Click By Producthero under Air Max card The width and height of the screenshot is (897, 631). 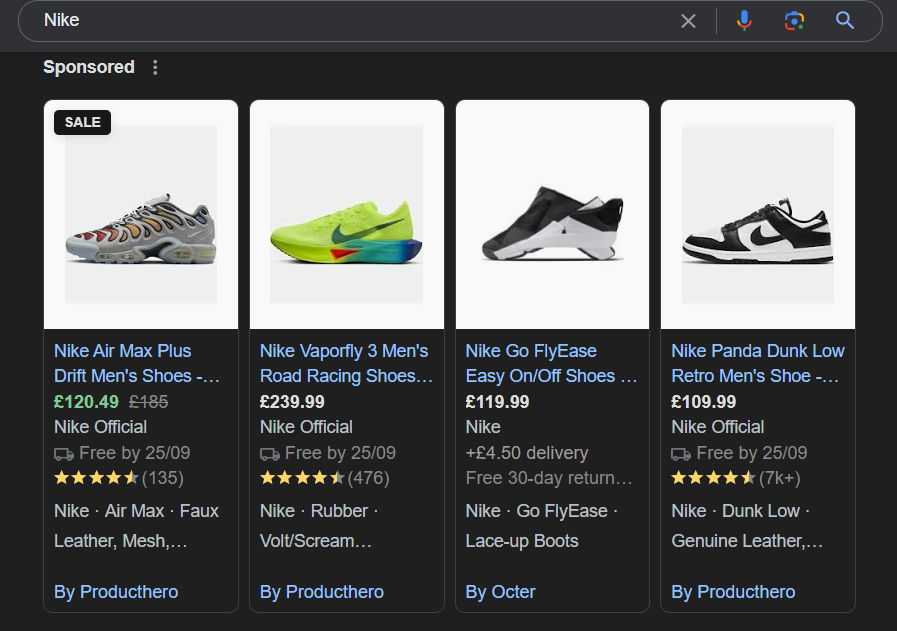point(116,592)
